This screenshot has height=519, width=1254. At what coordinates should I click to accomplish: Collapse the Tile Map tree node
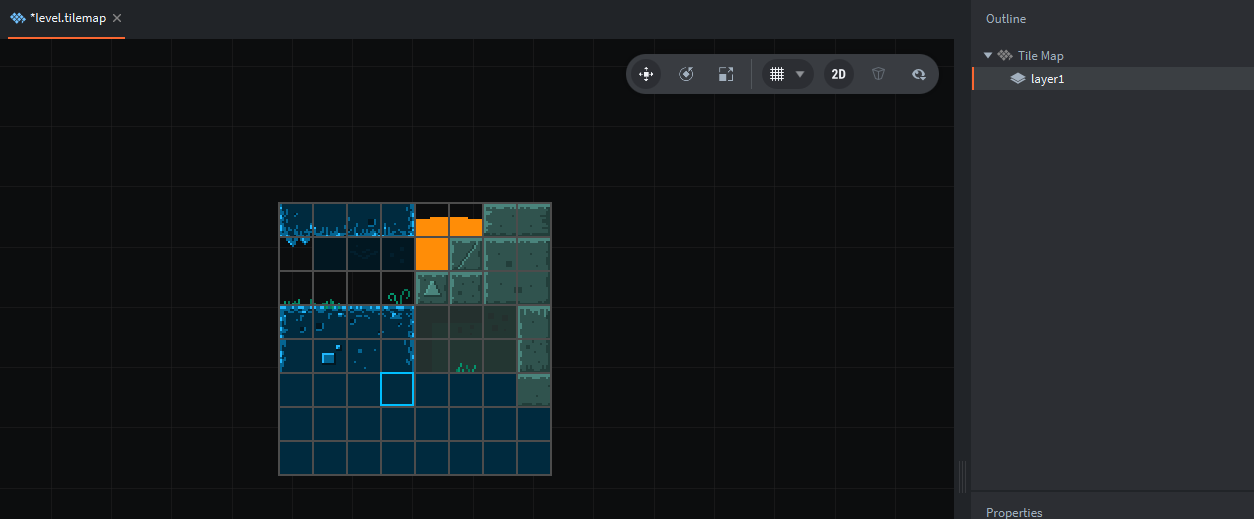click(x=988, y=56)
